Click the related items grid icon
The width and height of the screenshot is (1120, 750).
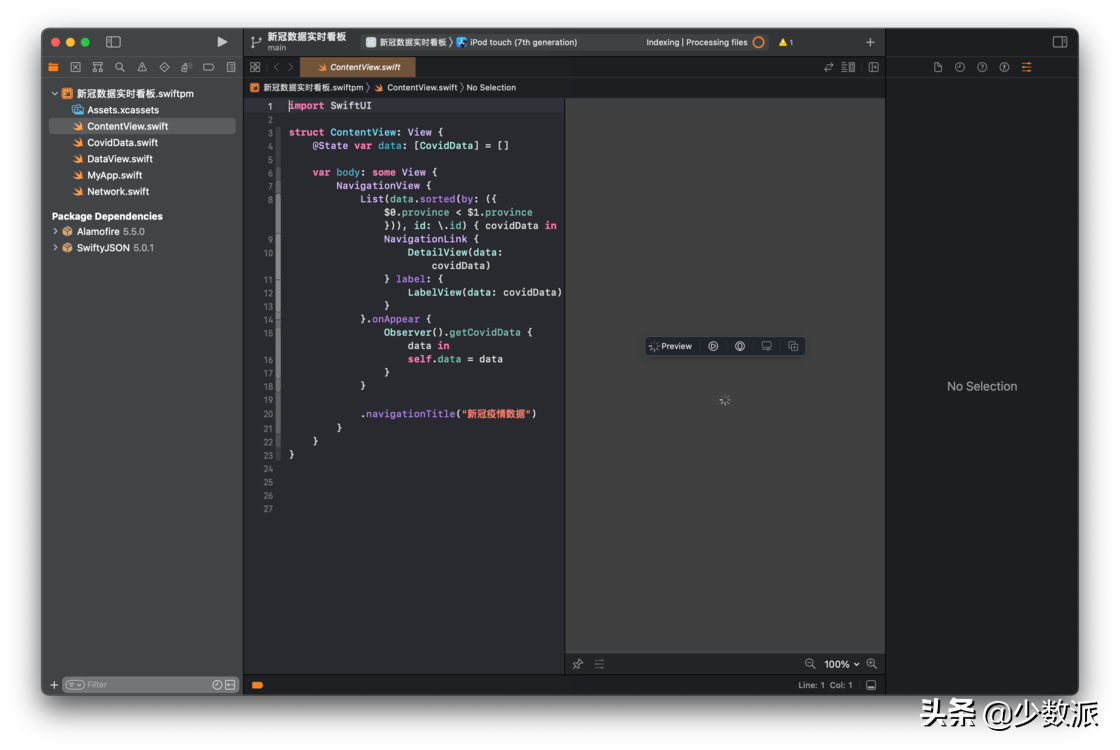click(x=255, y=67)
